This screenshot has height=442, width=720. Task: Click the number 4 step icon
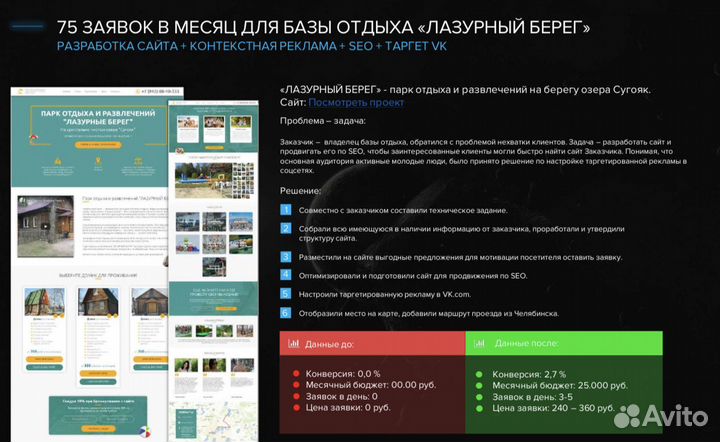click(x=286, y=275)
